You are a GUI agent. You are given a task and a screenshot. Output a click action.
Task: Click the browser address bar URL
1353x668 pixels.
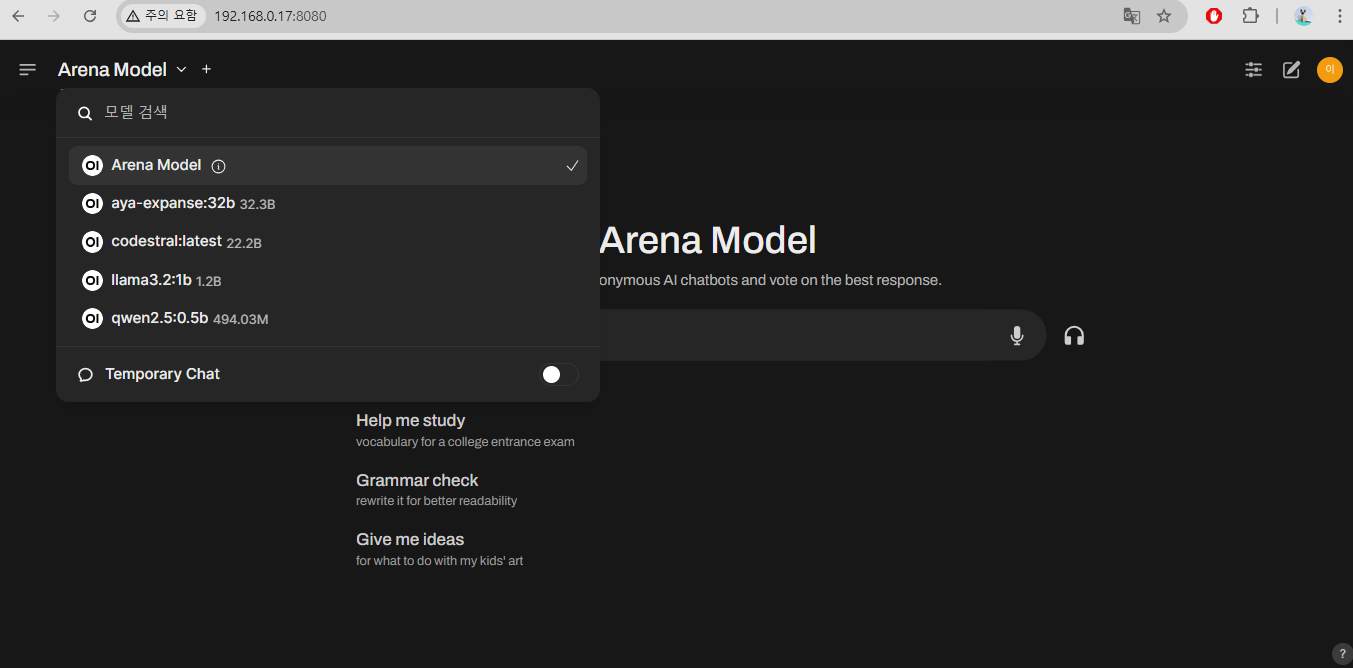(x=270, y=16)
